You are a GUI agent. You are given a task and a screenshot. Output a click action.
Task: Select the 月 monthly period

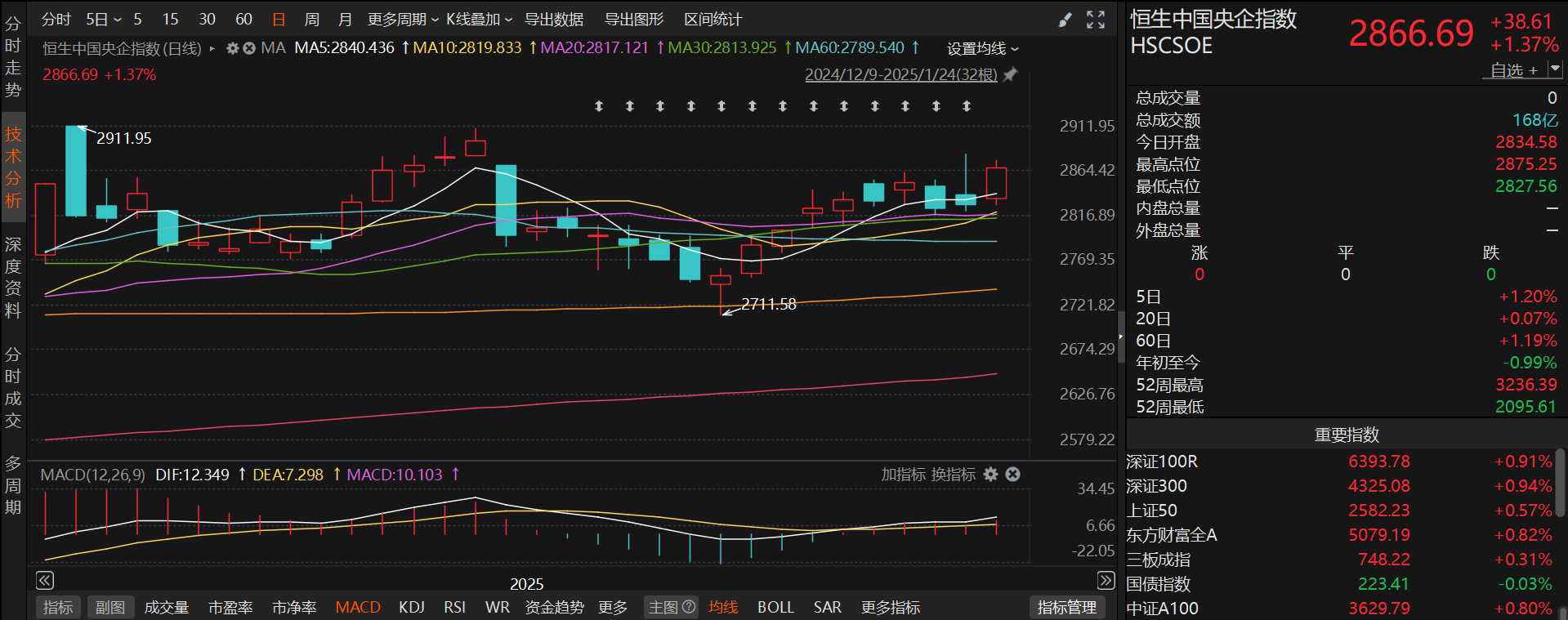pos(345,19)
